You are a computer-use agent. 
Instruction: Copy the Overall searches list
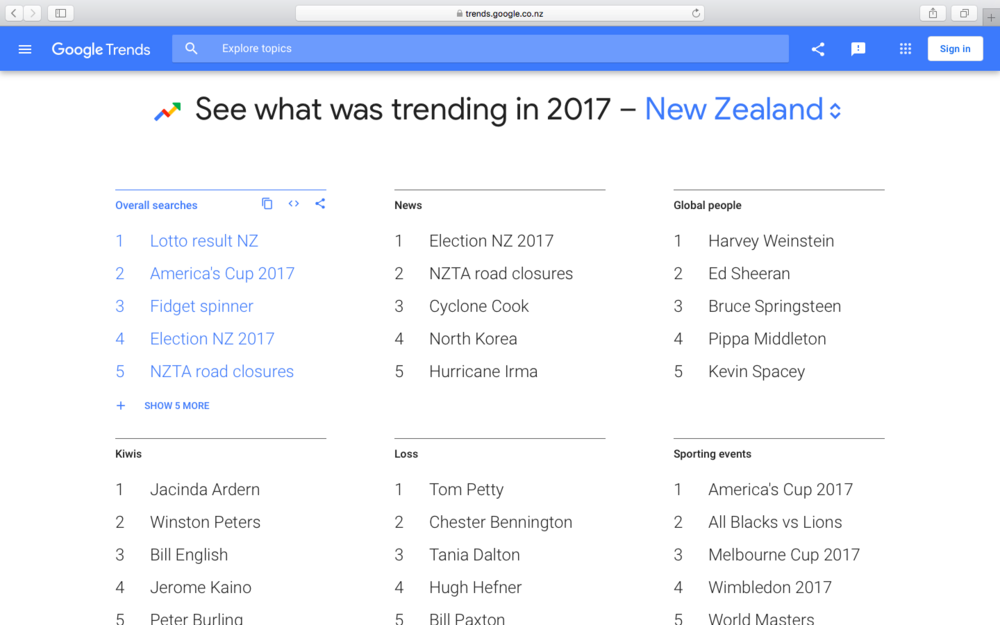[267, 204]
